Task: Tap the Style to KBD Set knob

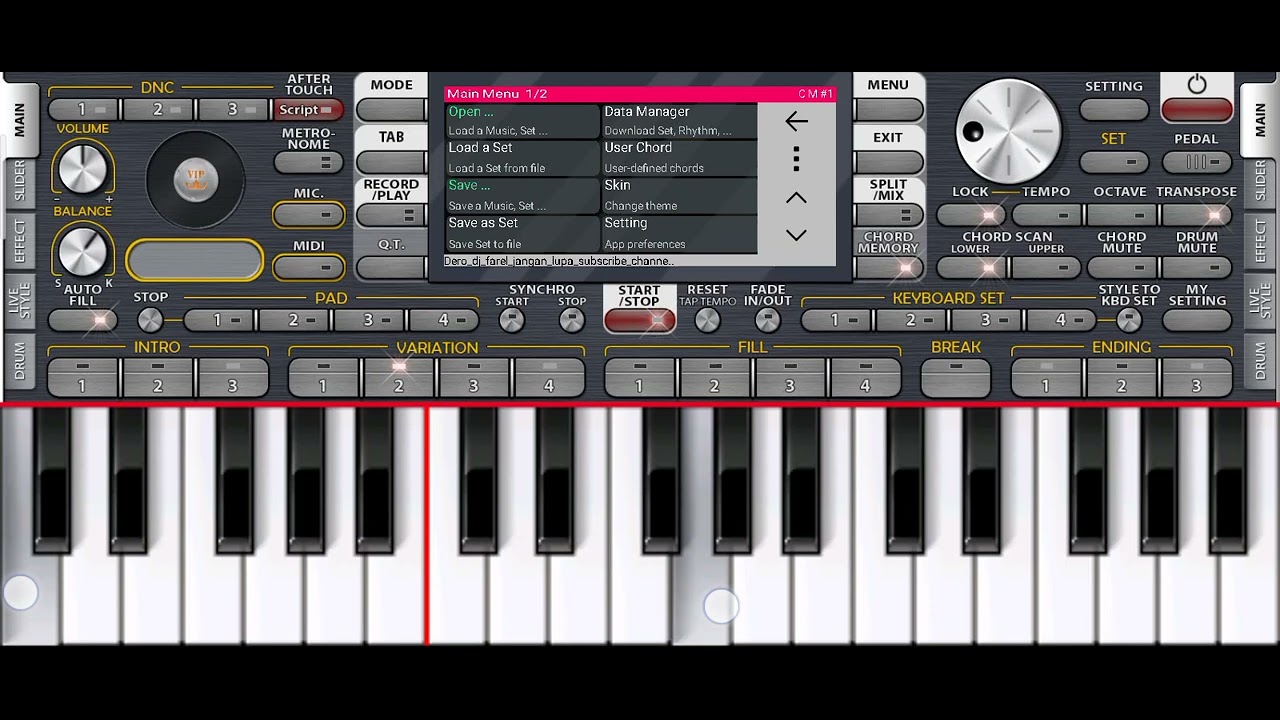Action: pos(1129,320)
